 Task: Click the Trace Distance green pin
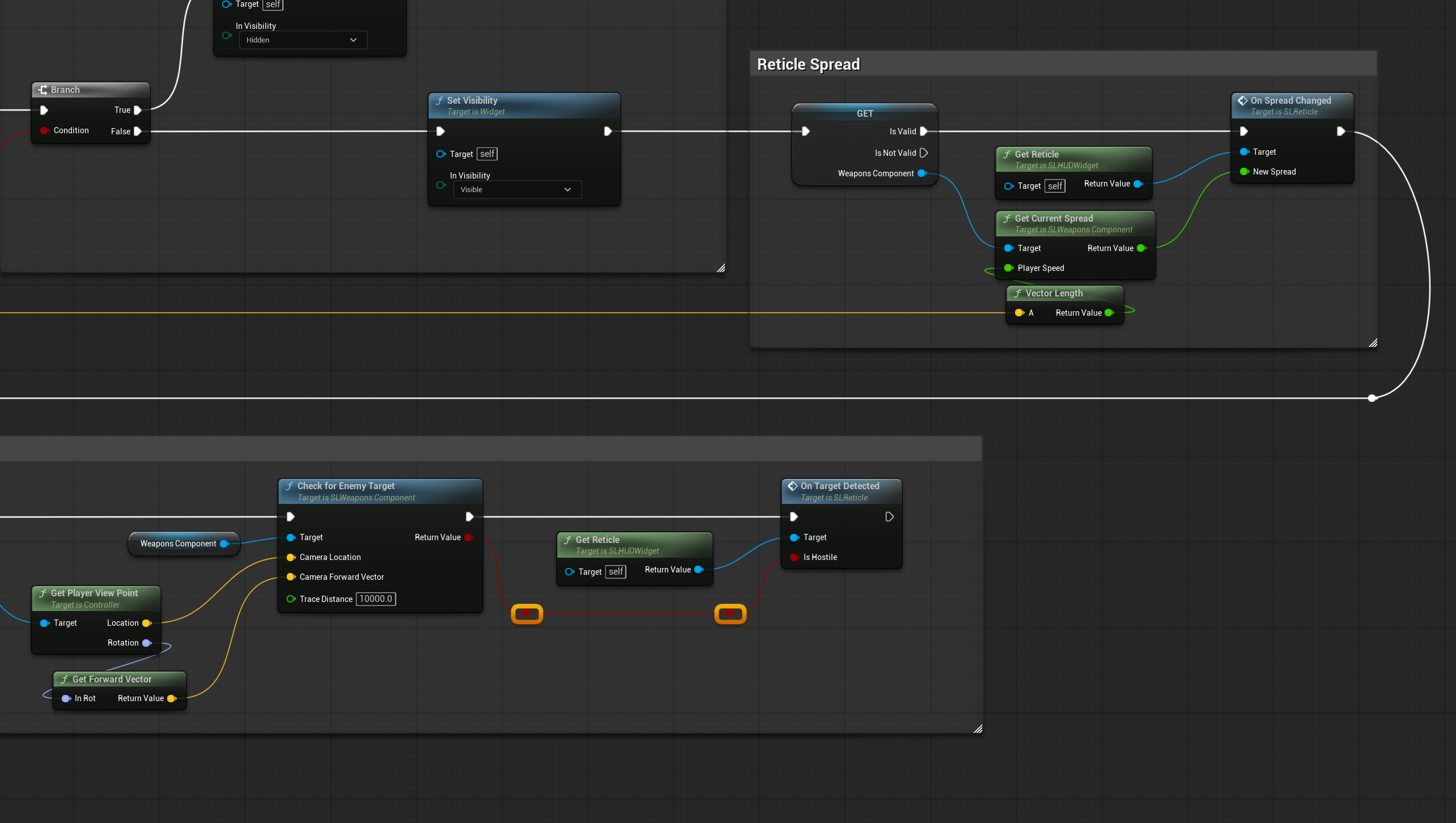[x=291, y=599]
